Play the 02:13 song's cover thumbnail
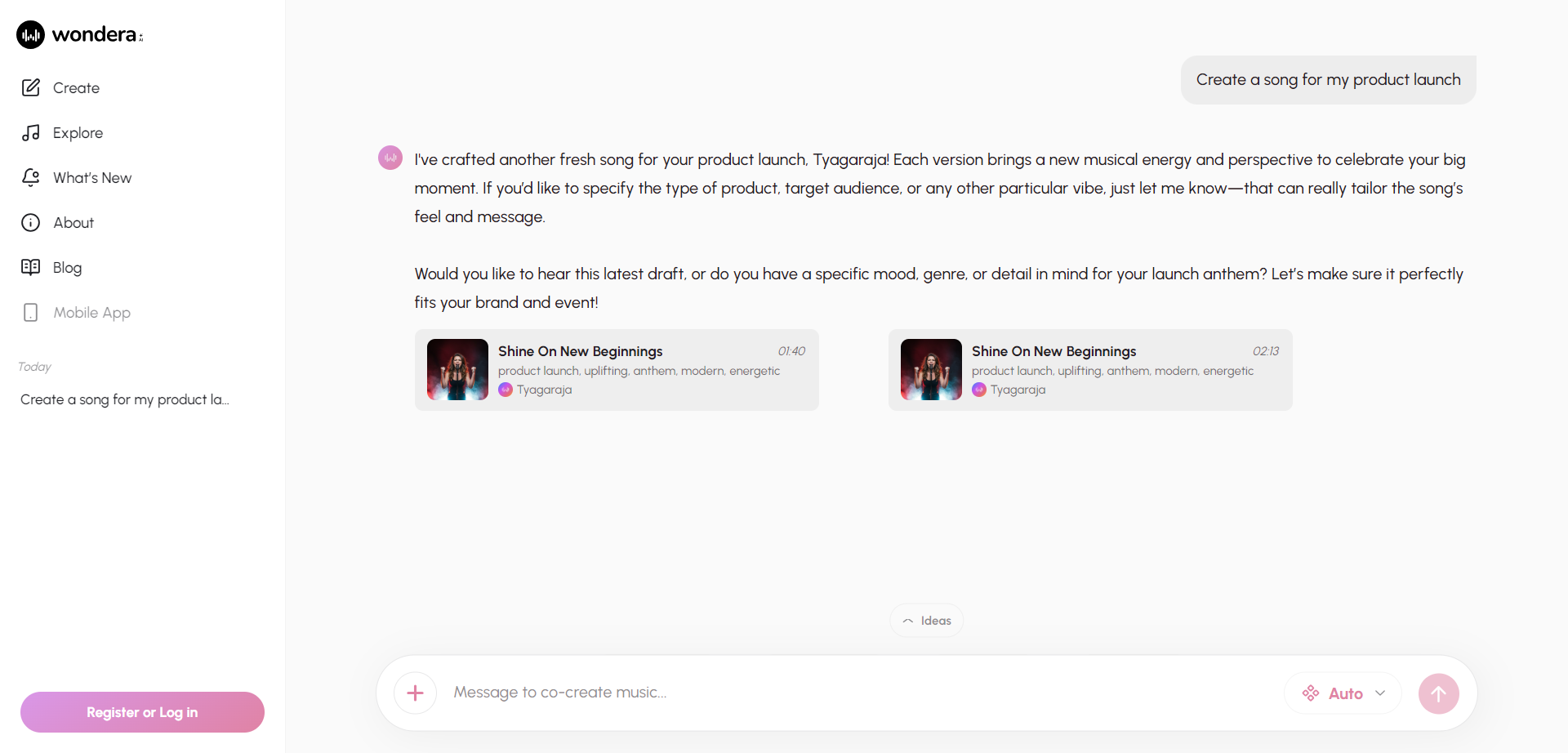 pyautogui.click(x=931, y=370)
